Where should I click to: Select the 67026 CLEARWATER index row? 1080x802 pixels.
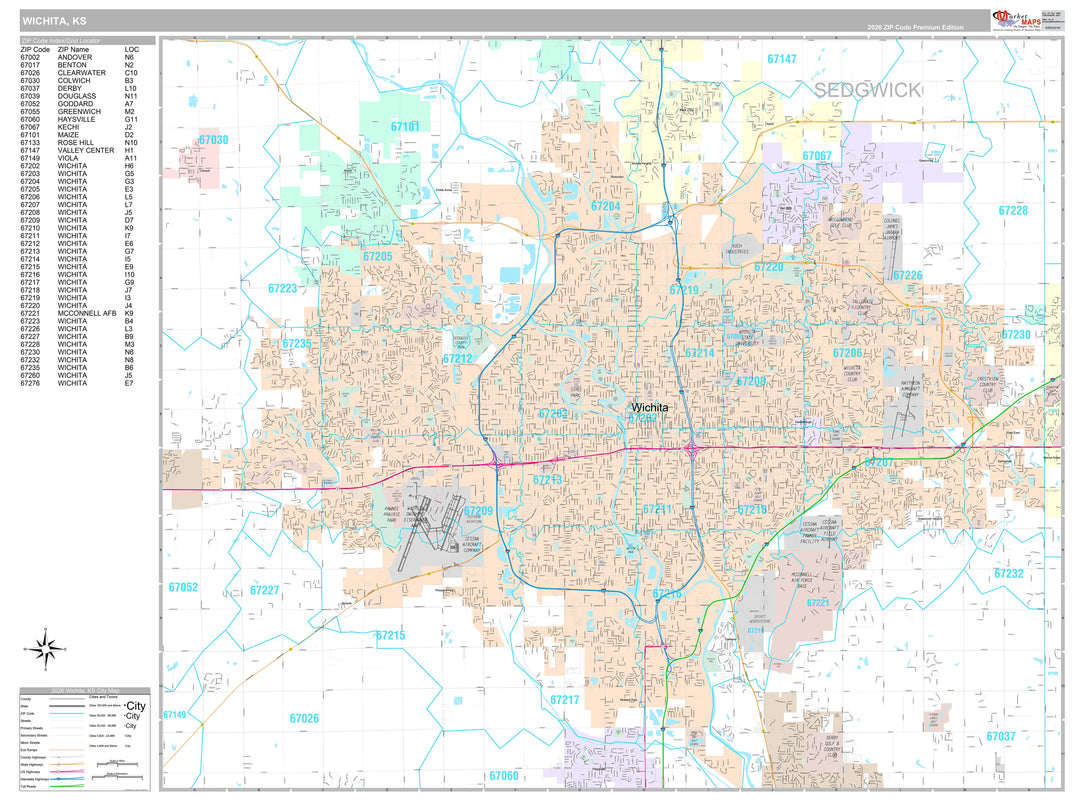click(x=79, y=72)
